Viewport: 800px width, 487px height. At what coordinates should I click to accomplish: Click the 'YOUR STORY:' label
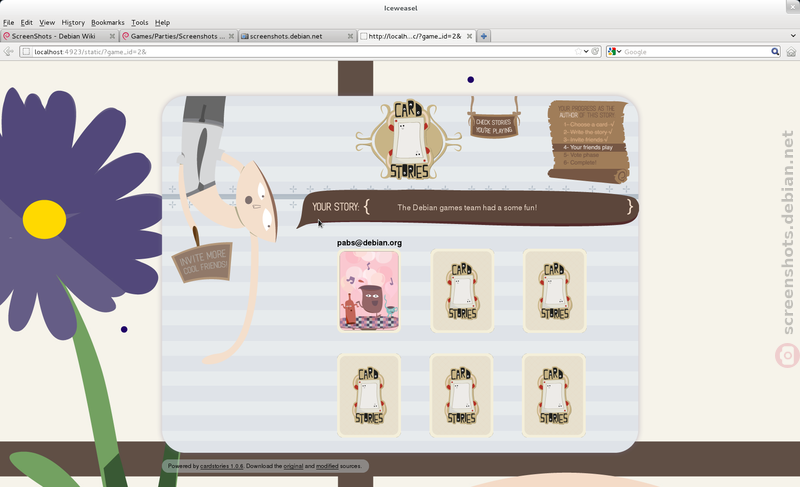336,207
